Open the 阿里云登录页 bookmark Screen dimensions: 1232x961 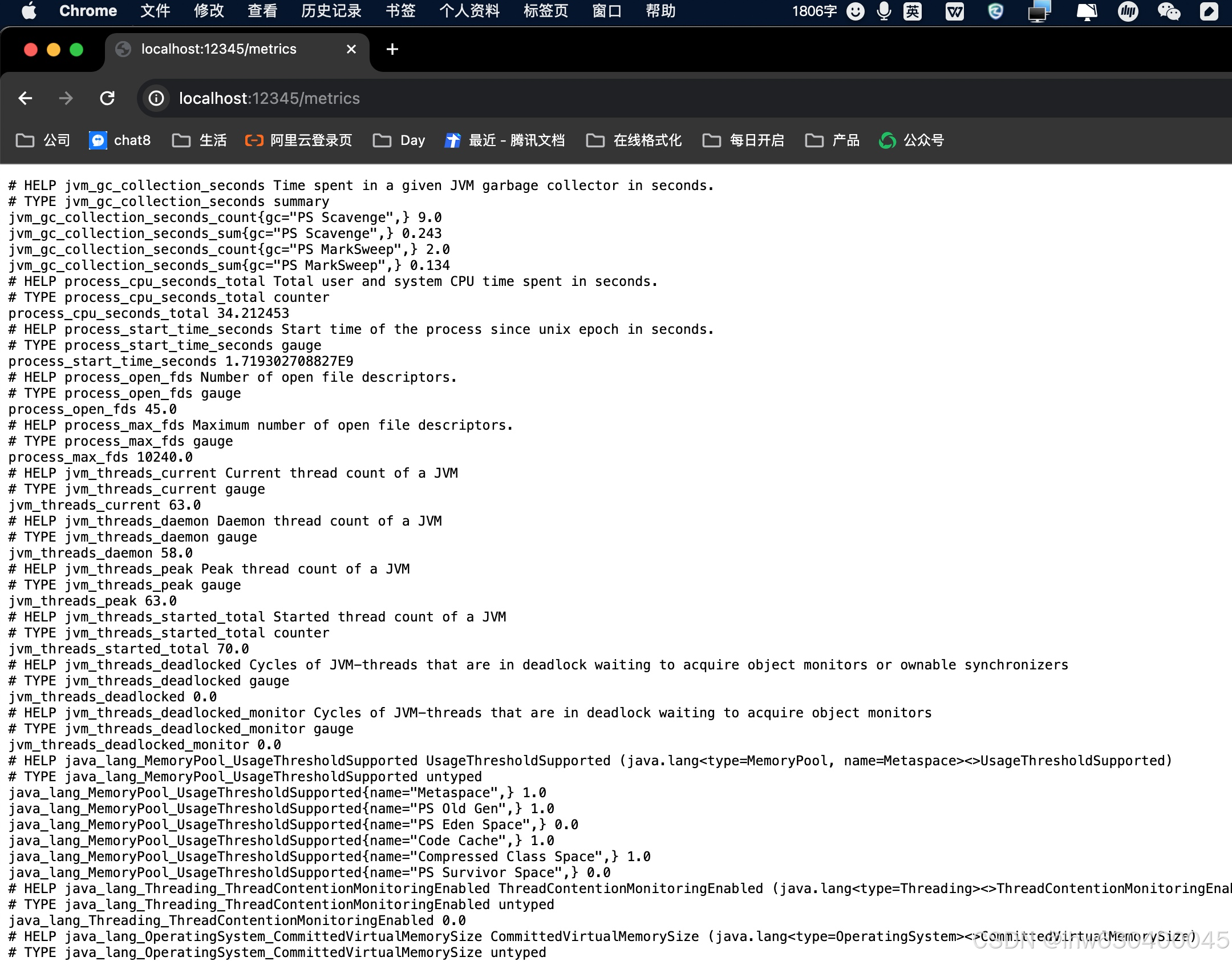coord(299,140)
